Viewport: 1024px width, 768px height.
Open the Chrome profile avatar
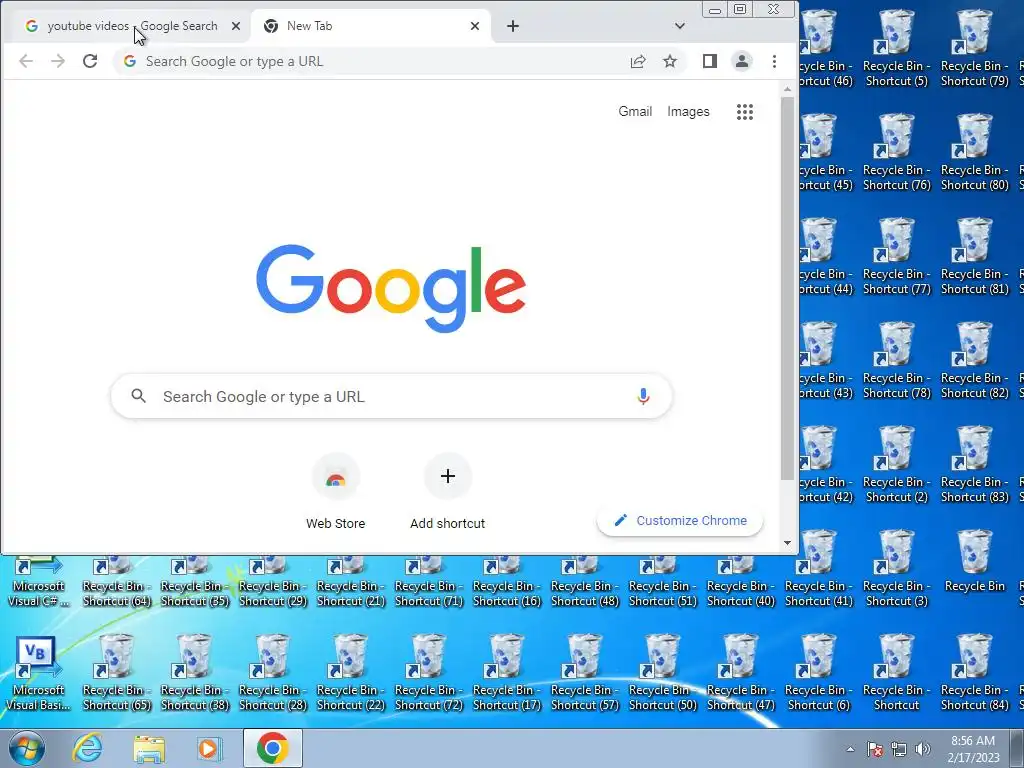(x=742, y=61)
